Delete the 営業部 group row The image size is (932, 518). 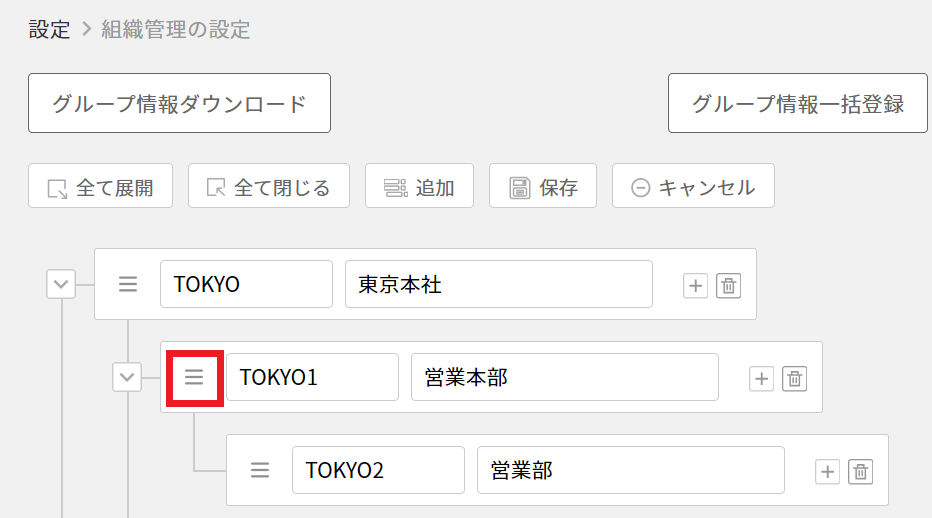pos(861,471)
